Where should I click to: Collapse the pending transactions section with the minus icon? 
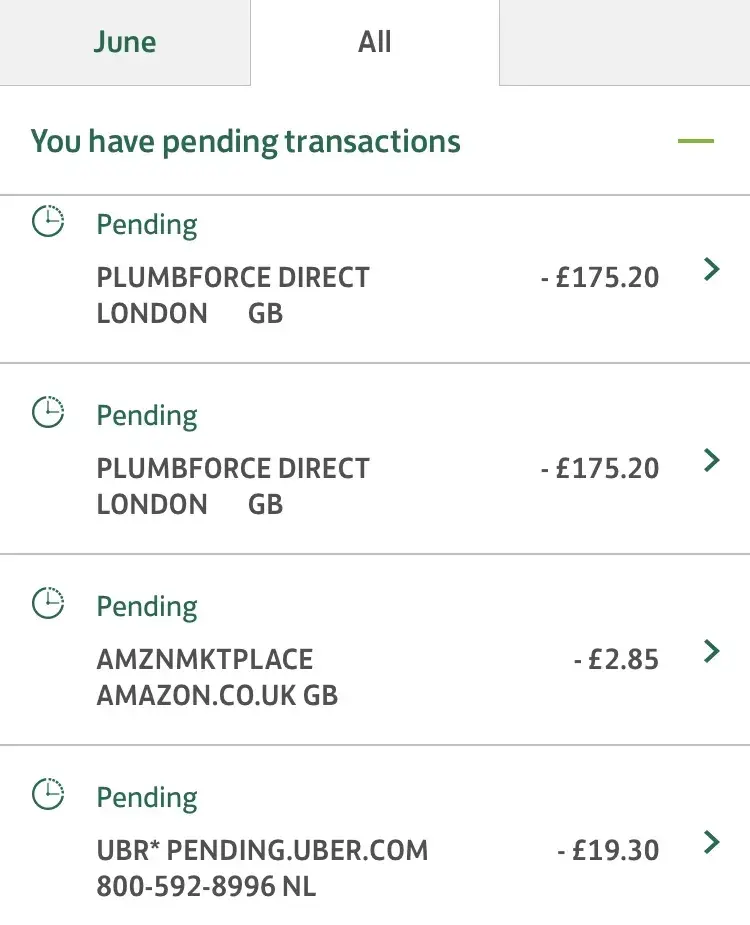point(695,141)
